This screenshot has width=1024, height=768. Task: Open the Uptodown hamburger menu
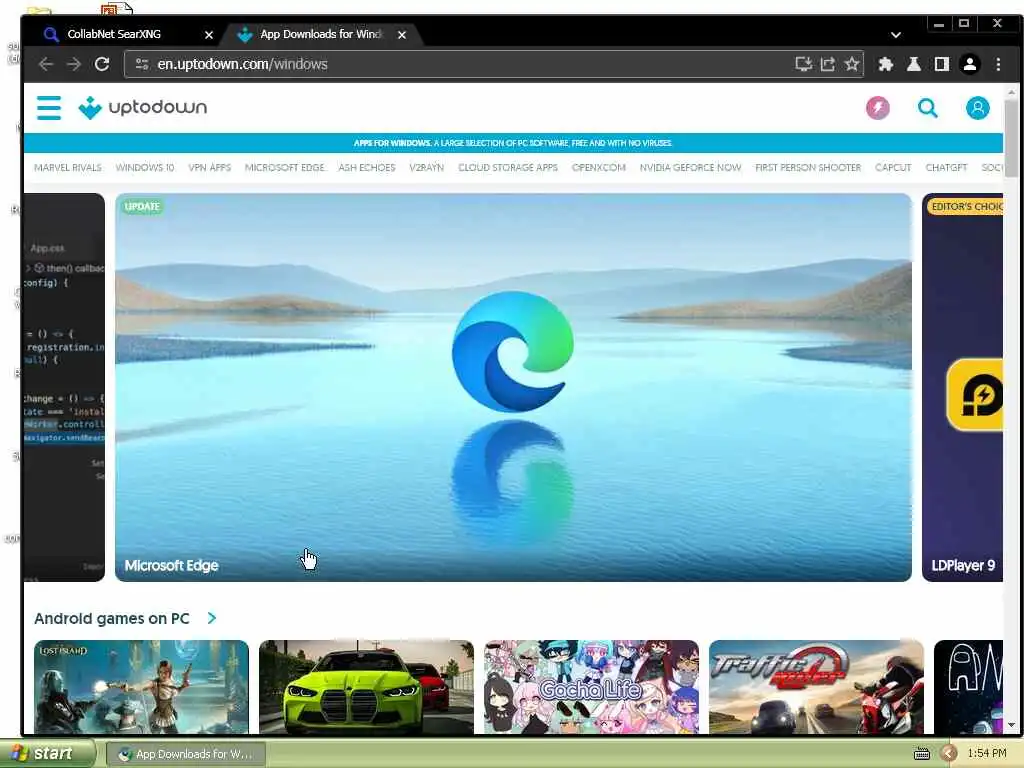(49, 108)
